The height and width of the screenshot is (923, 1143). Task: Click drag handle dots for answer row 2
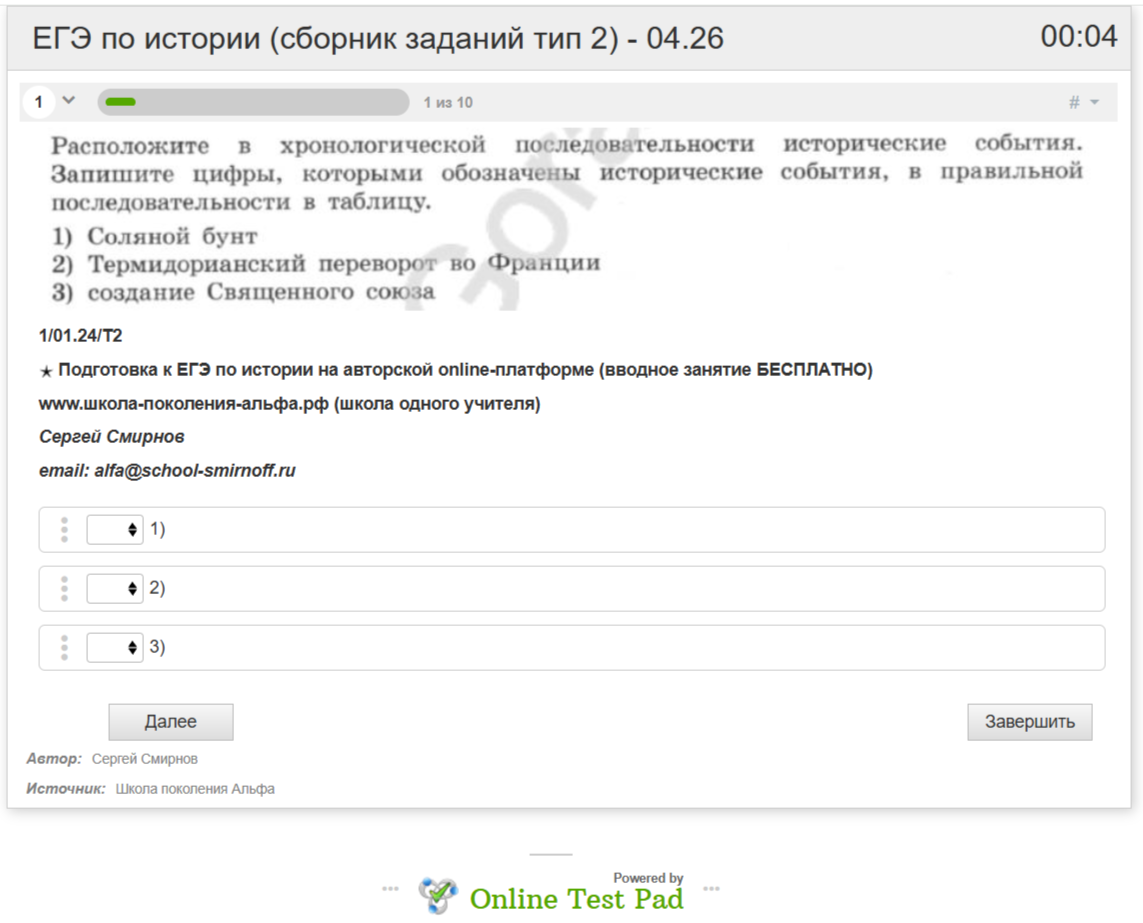point(64,589)
